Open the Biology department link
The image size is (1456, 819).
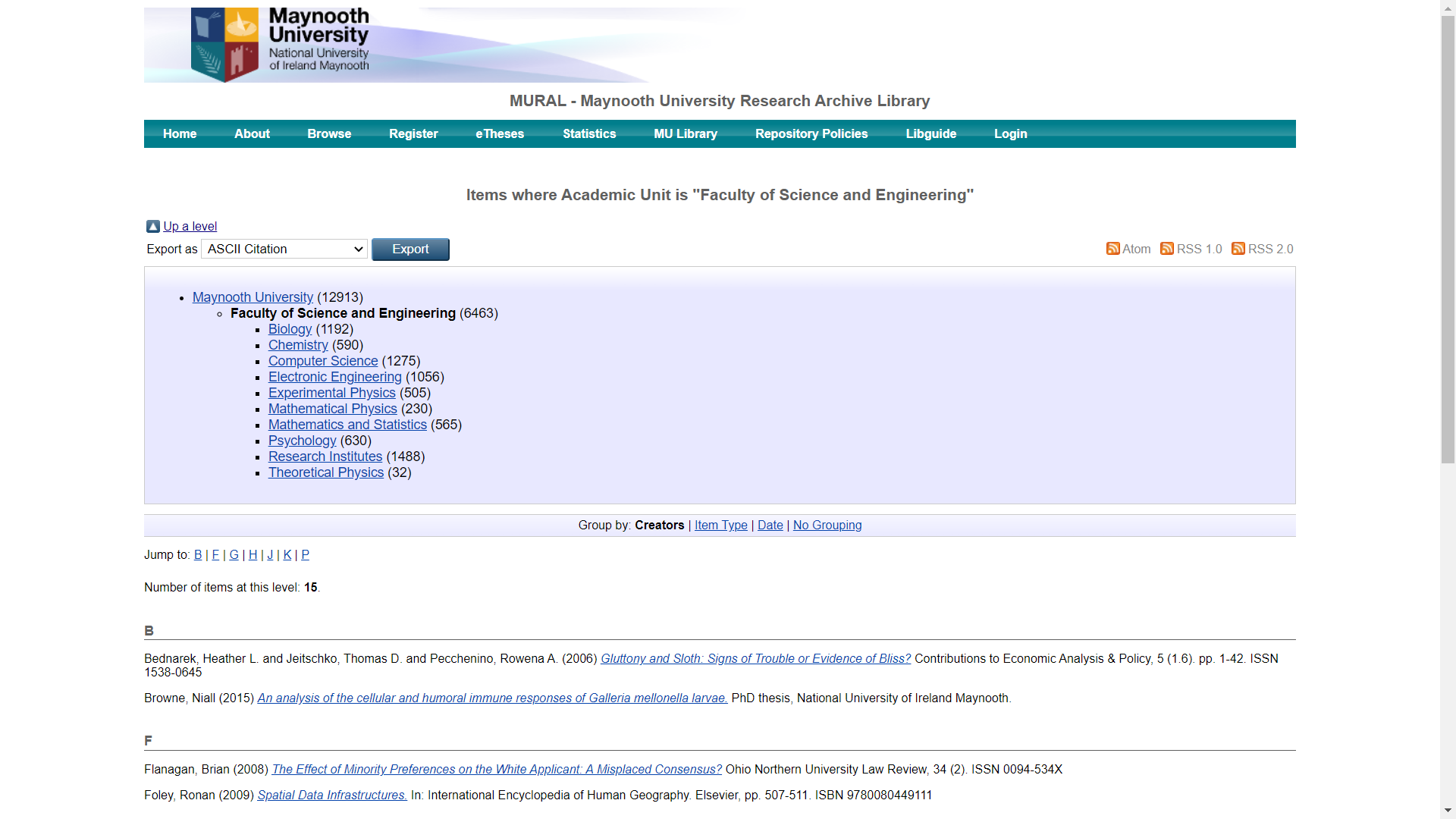(290, 329)
